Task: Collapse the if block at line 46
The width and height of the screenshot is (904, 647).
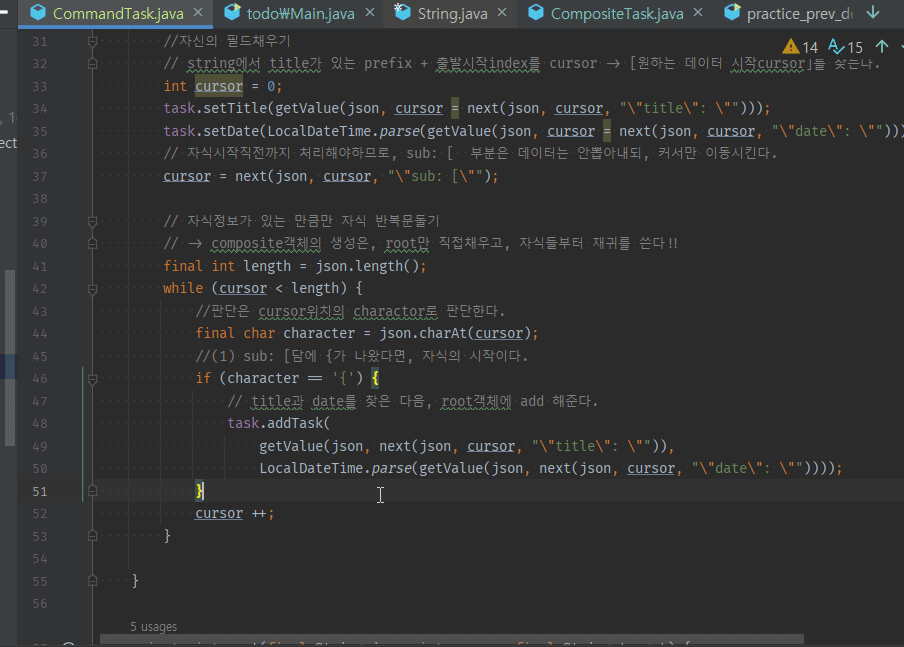Action: [92, 379]
